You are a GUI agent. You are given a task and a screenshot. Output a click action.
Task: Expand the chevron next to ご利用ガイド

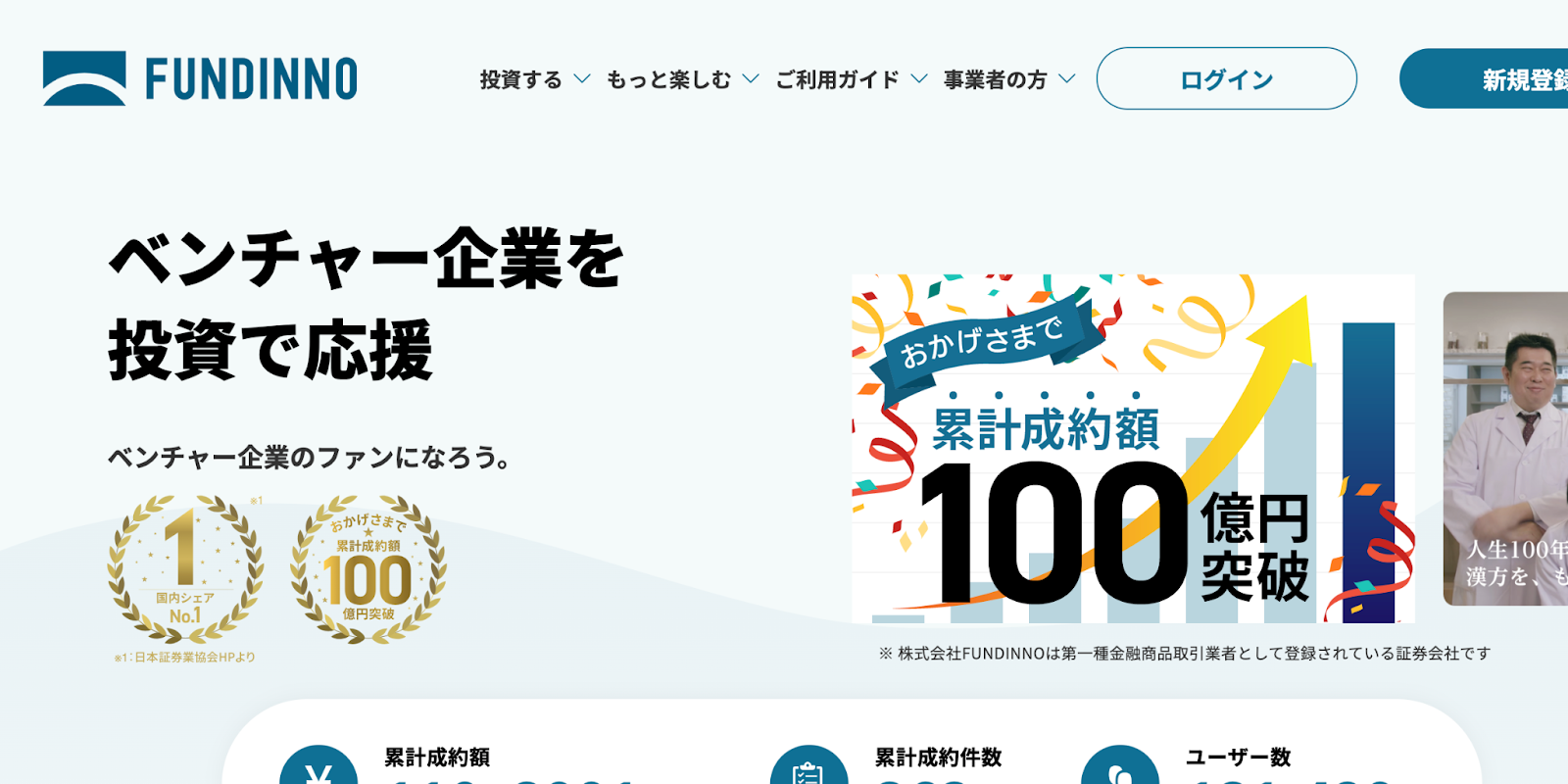[919, 78]
